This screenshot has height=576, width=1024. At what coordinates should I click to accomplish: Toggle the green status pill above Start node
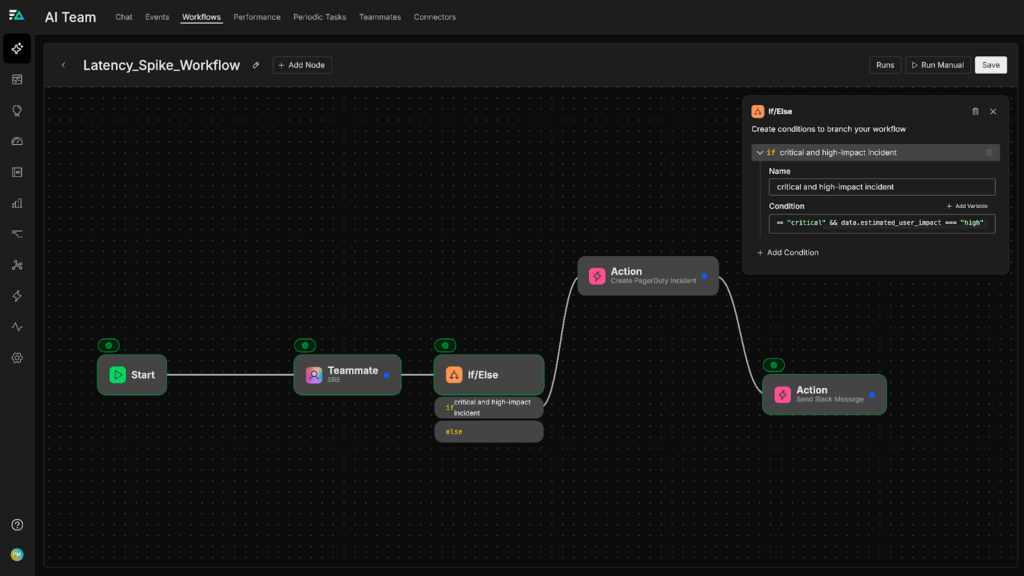coord(109,345)
